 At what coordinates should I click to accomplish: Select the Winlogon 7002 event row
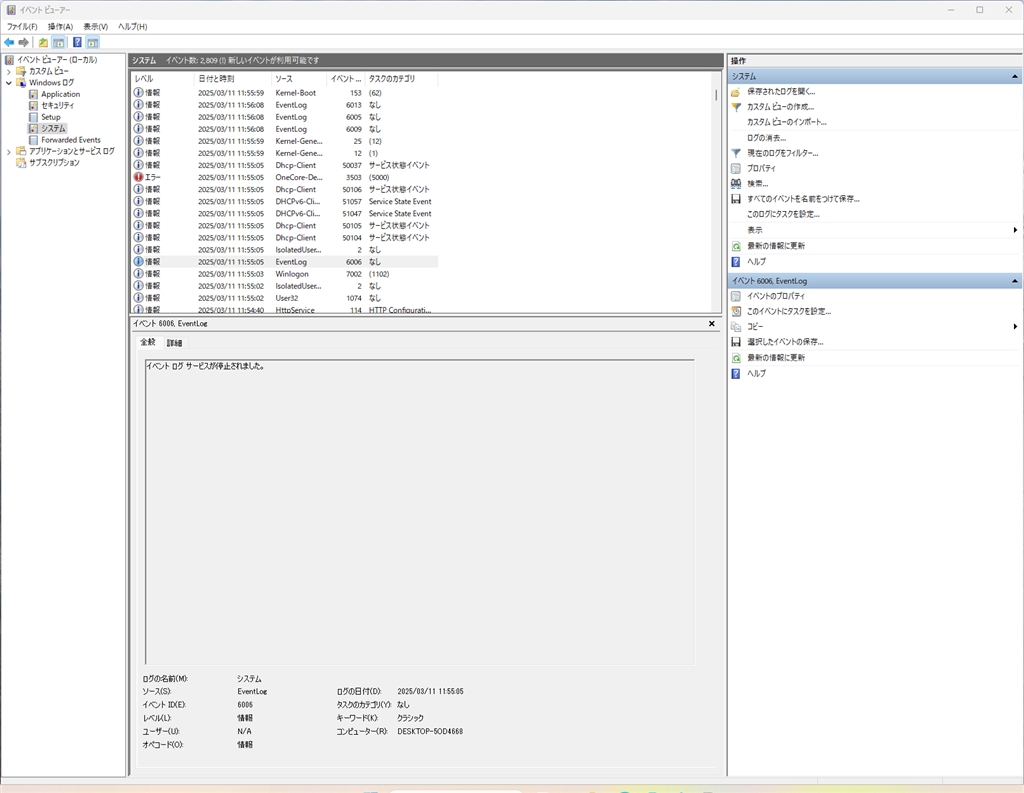(284, 274)
